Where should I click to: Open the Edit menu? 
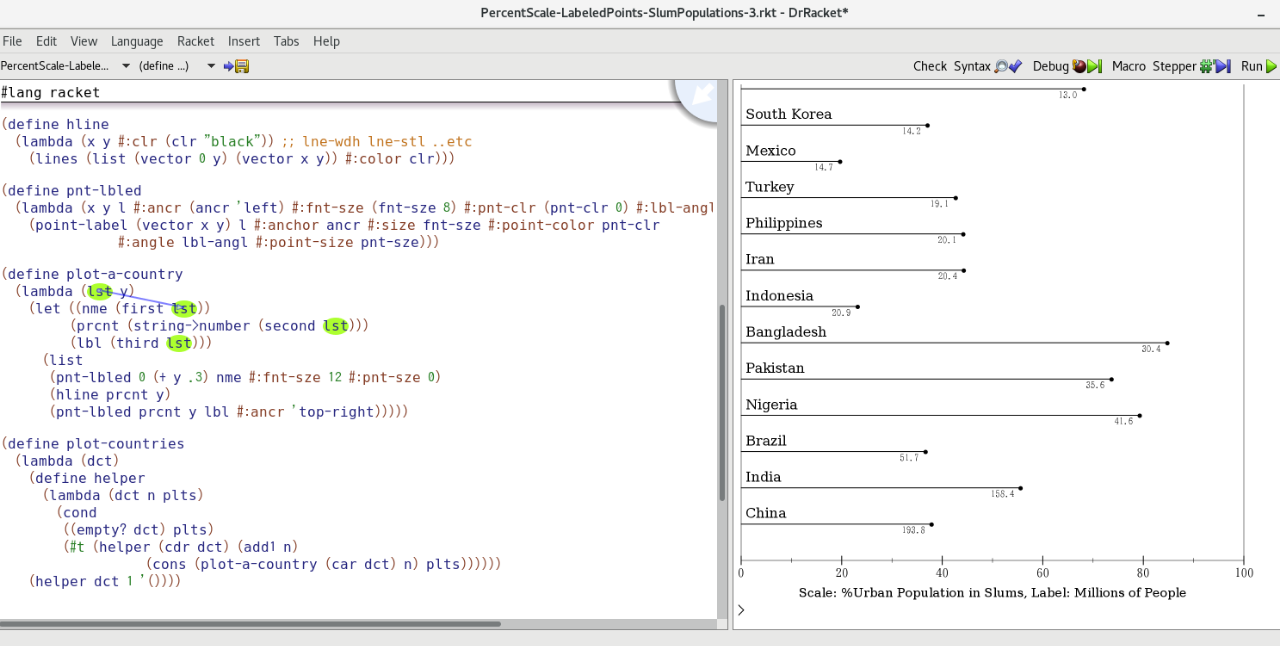point(46,41)
